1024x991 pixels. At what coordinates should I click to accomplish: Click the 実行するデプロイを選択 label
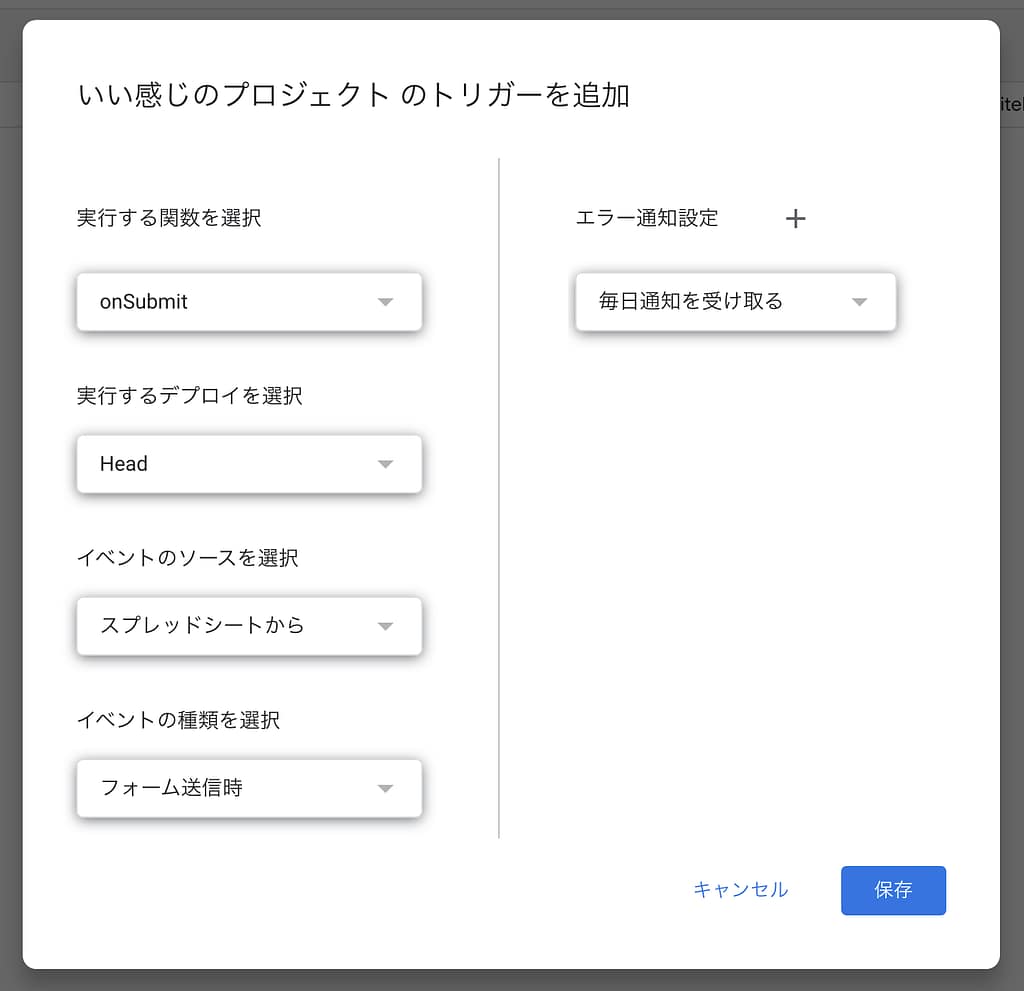(x=189, y=396)
